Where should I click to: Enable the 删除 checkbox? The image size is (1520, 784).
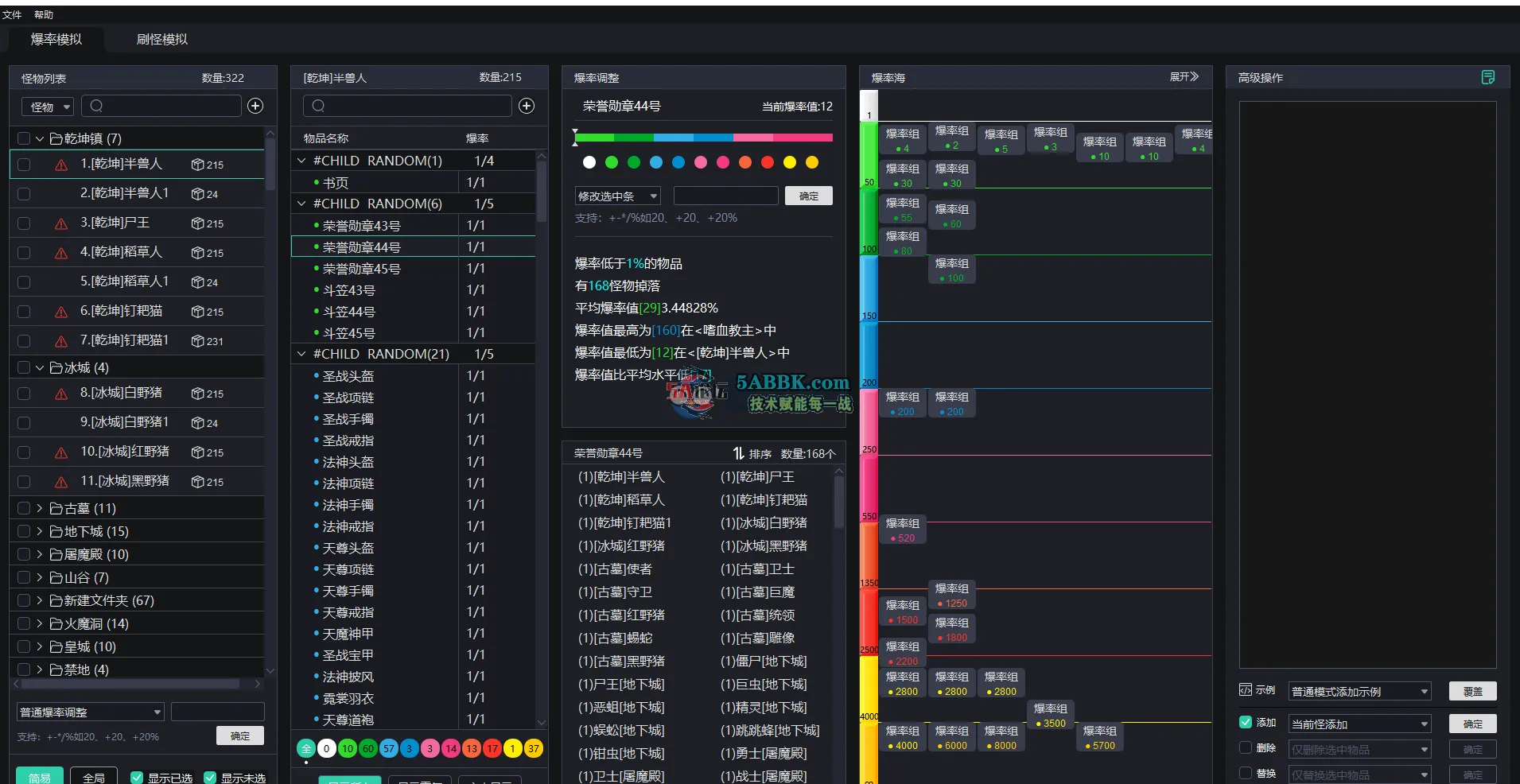click(1246, 747)
